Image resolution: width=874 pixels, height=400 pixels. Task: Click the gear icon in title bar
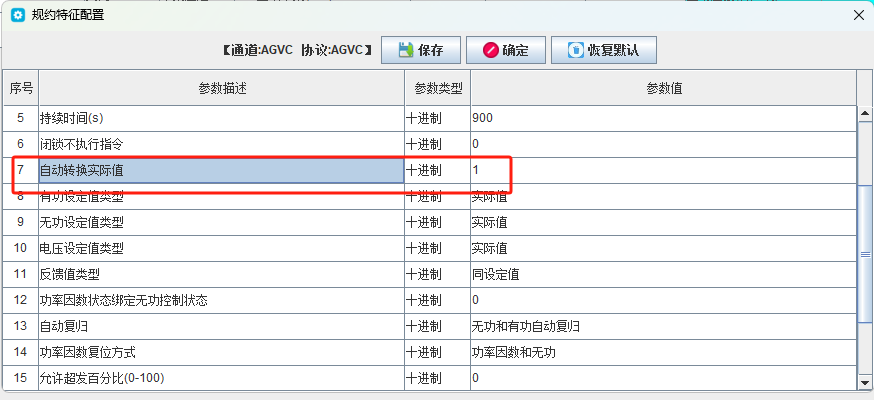(18, 15)
